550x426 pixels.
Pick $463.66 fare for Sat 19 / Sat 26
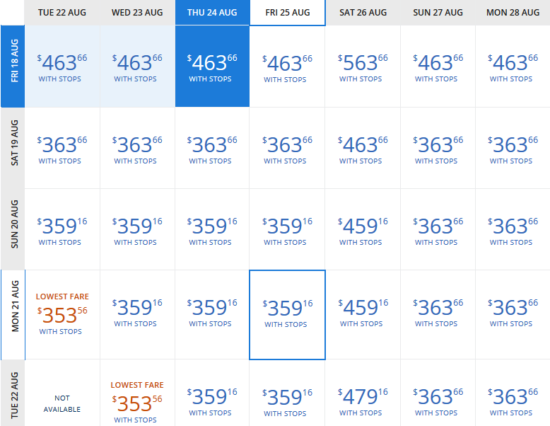click(x=363, y=148)
